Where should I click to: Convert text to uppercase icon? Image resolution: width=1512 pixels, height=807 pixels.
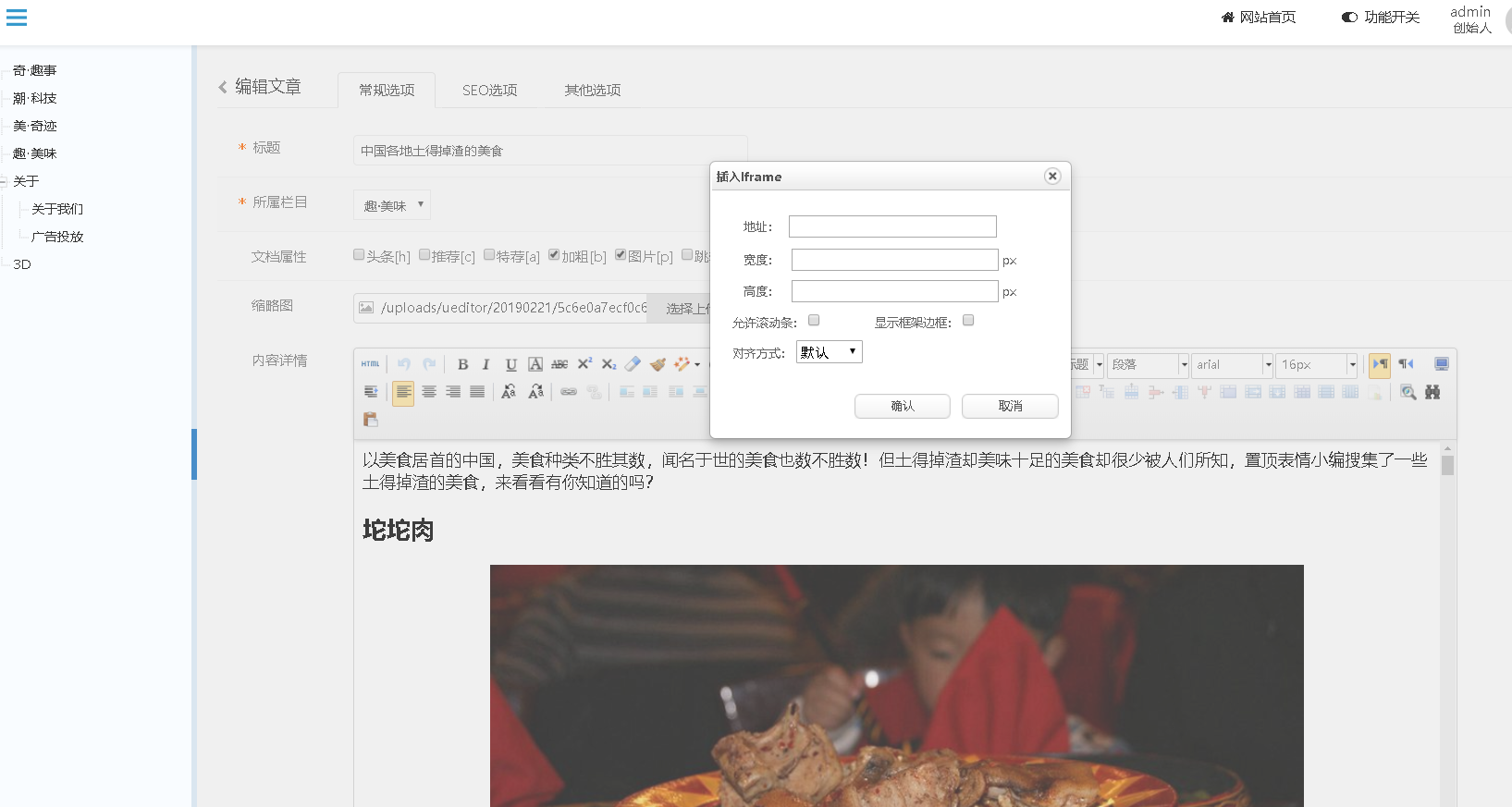(x=509, y=392)
